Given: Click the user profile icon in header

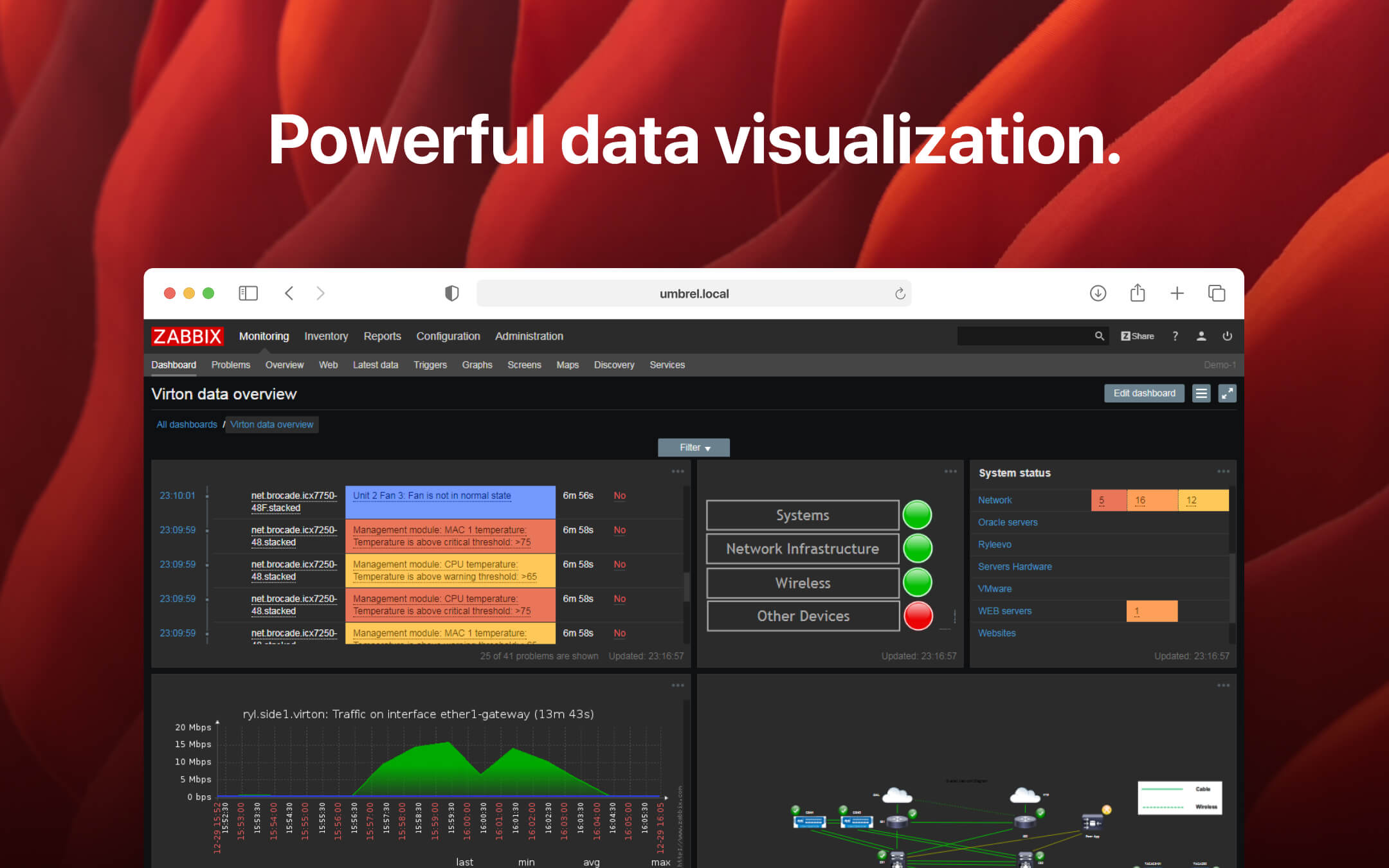Looking at the screenshot, I should pos(1201,336).
